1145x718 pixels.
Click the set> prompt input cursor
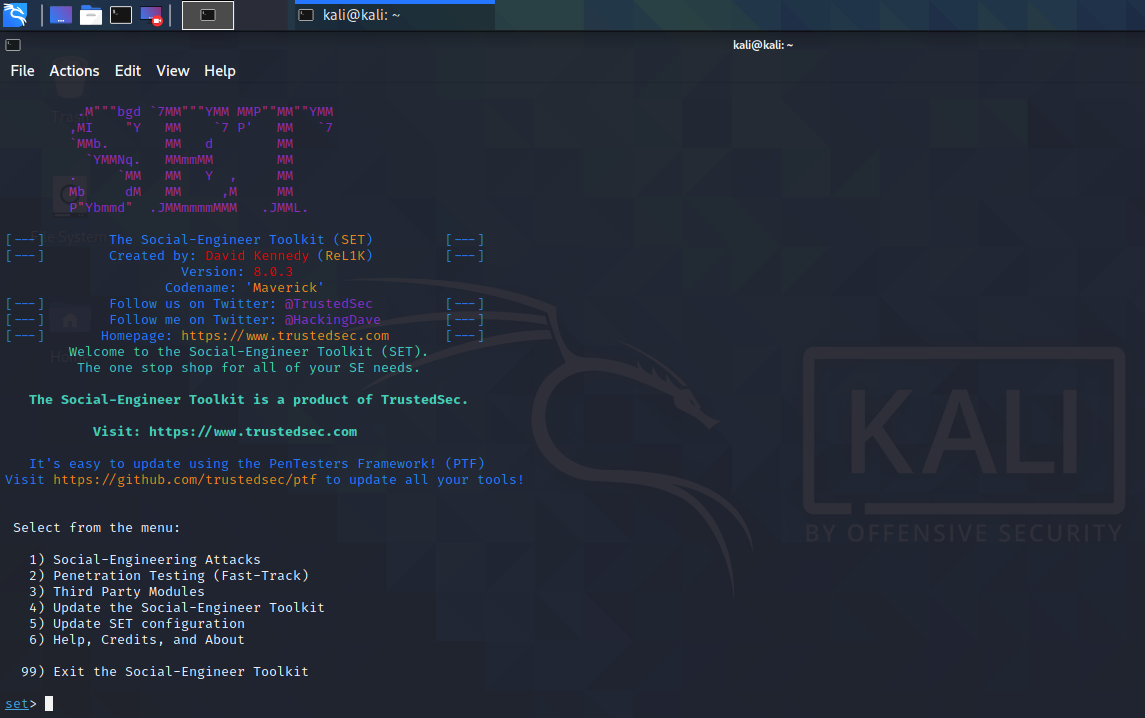49,703
